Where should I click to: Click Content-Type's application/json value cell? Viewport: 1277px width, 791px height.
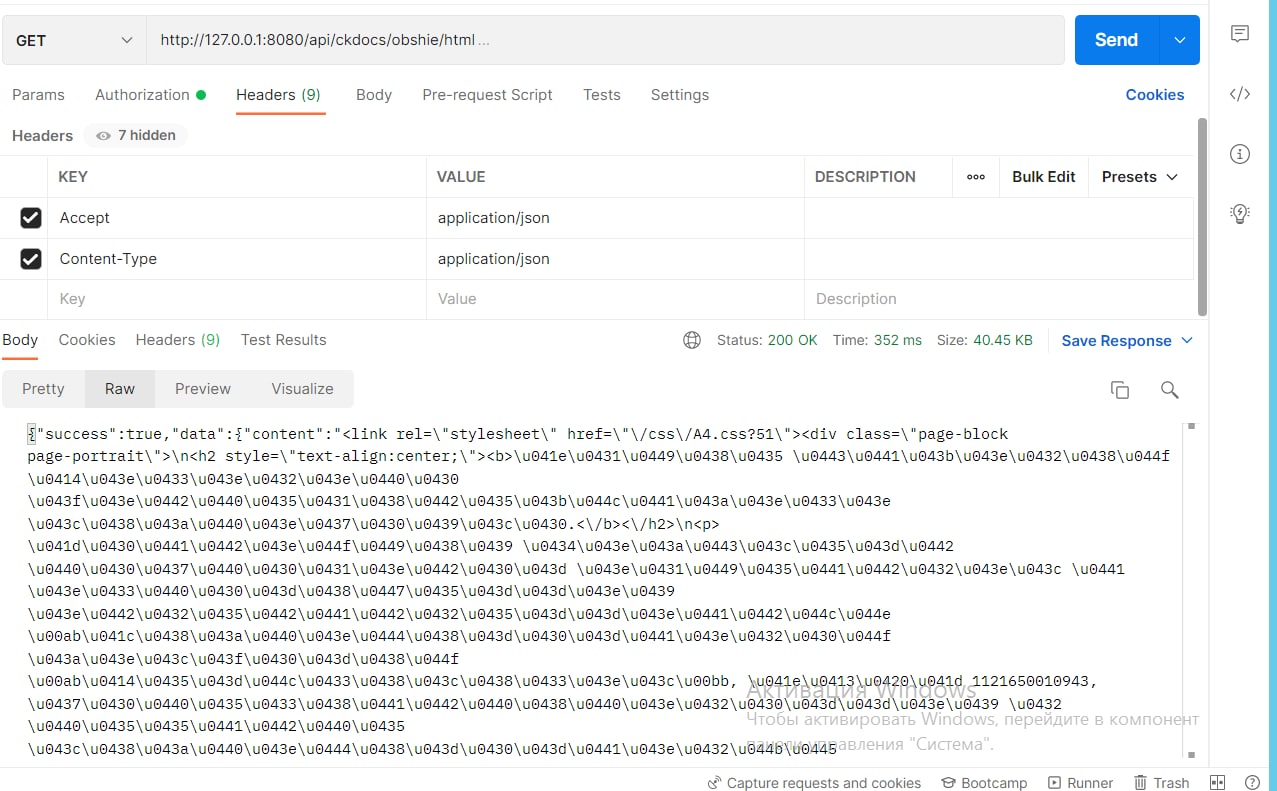point(615,259)
